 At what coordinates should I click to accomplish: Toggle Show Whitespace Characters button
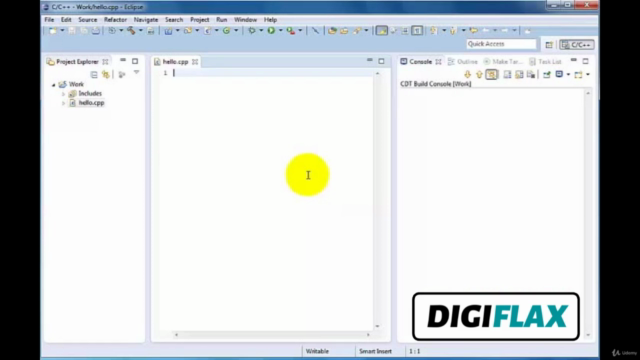(x=417, y=31)
